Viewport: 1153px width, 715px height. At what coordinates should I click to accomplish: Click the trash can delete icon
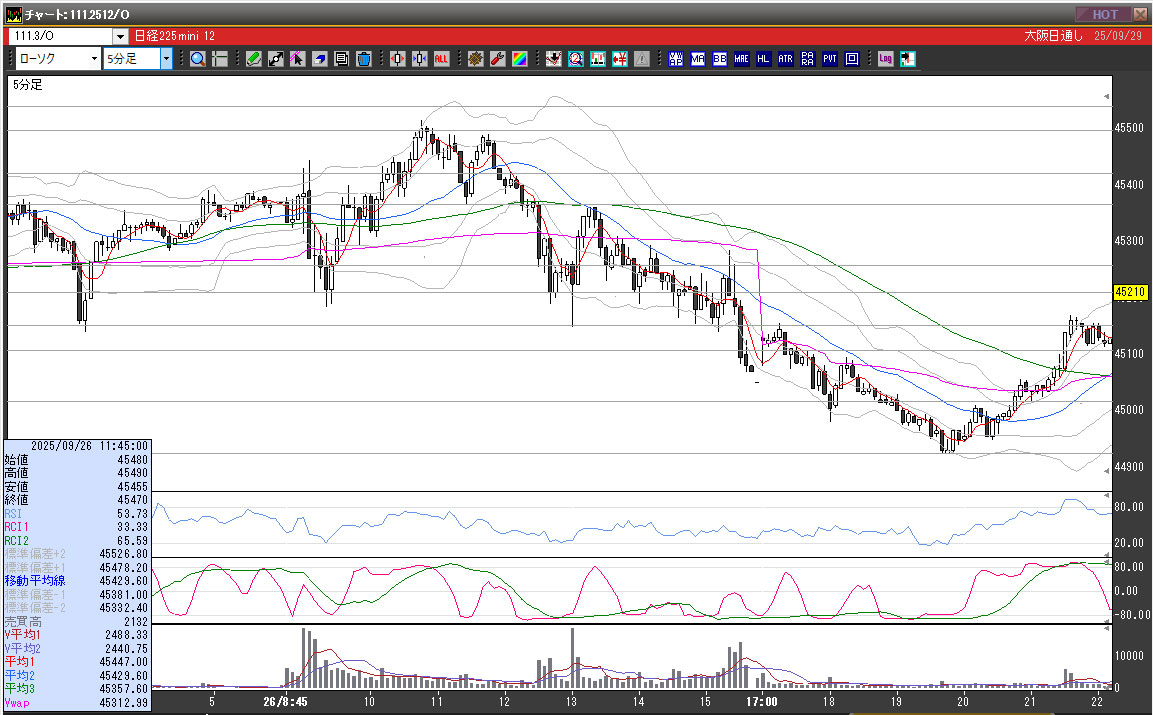pos(364,59)
